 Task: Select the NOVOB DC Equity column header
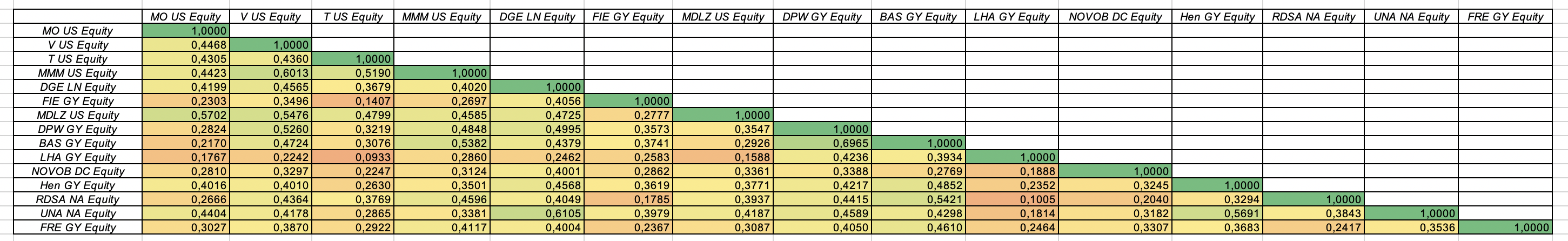(1115, 17)
